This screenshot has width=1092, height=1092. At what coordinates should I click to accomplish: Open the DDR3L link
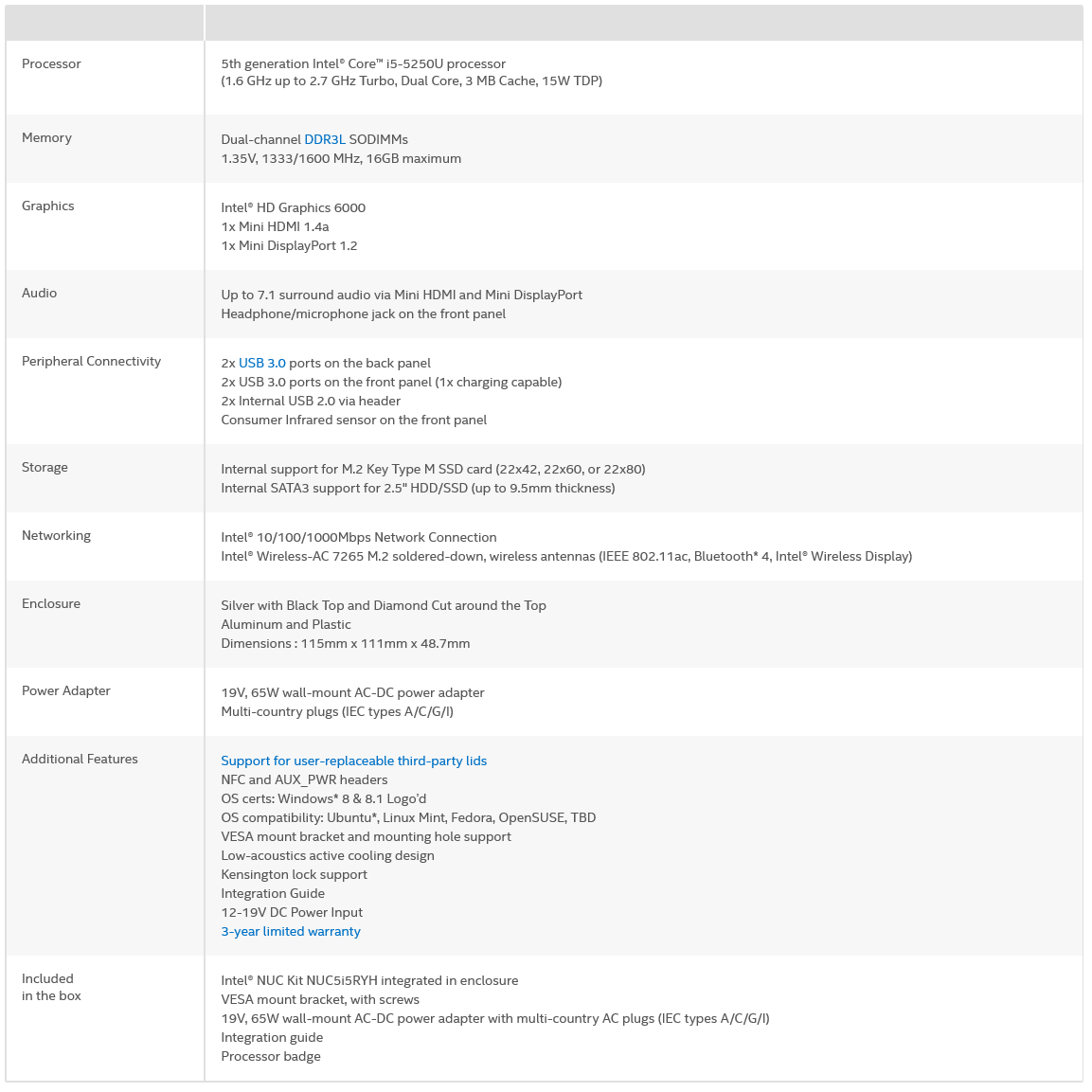pos(324,139)
